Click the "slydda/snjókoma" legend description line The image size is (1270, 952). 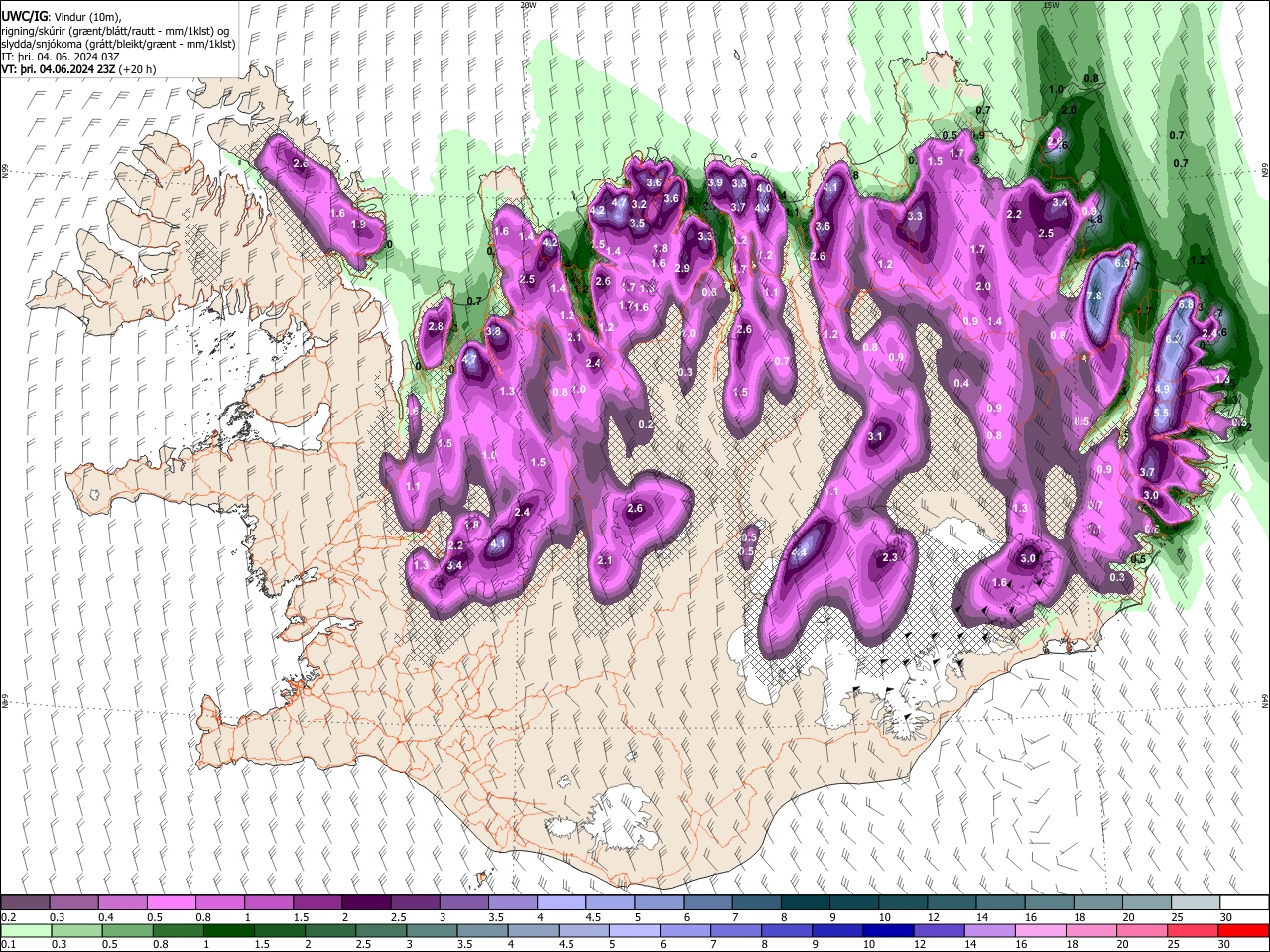tap(118, 44)
